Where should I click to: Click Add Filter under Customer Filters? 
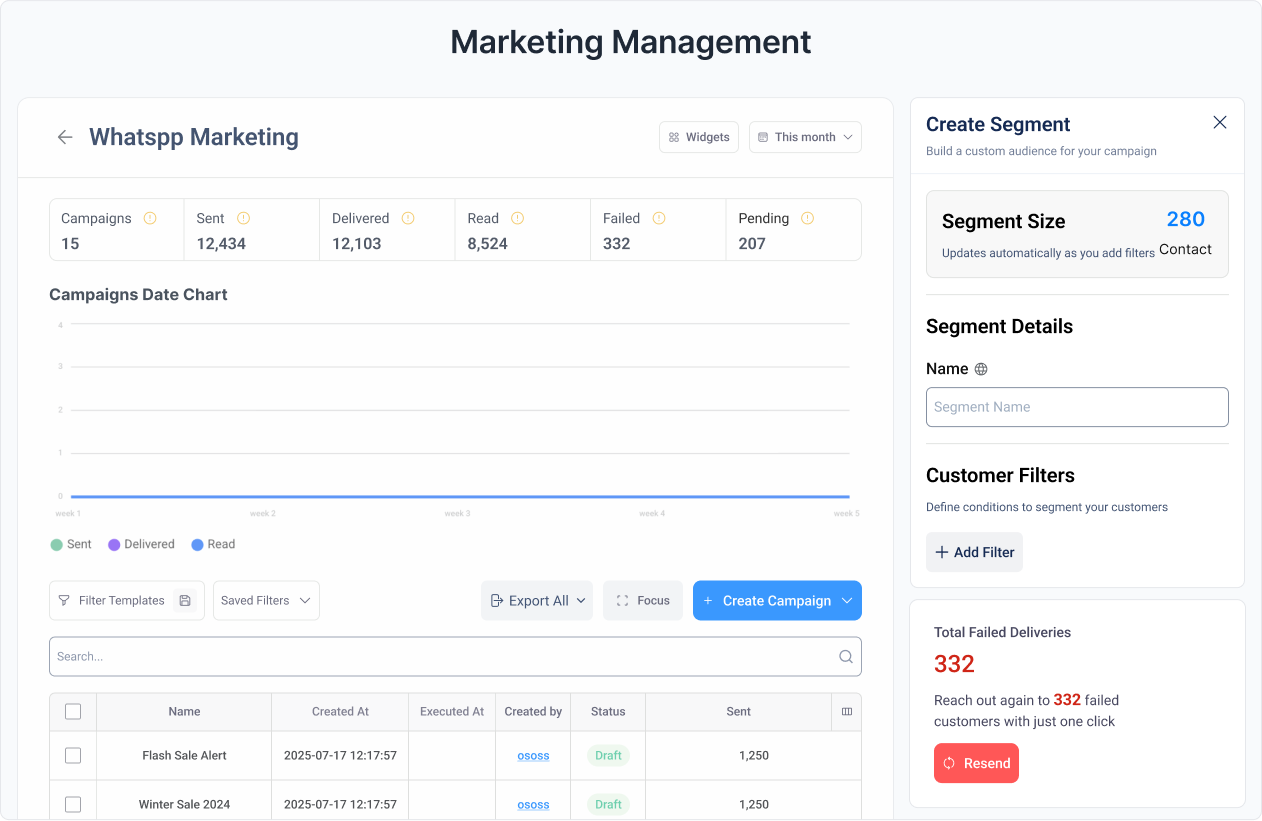pyautogui.click(x=974, y=552)
